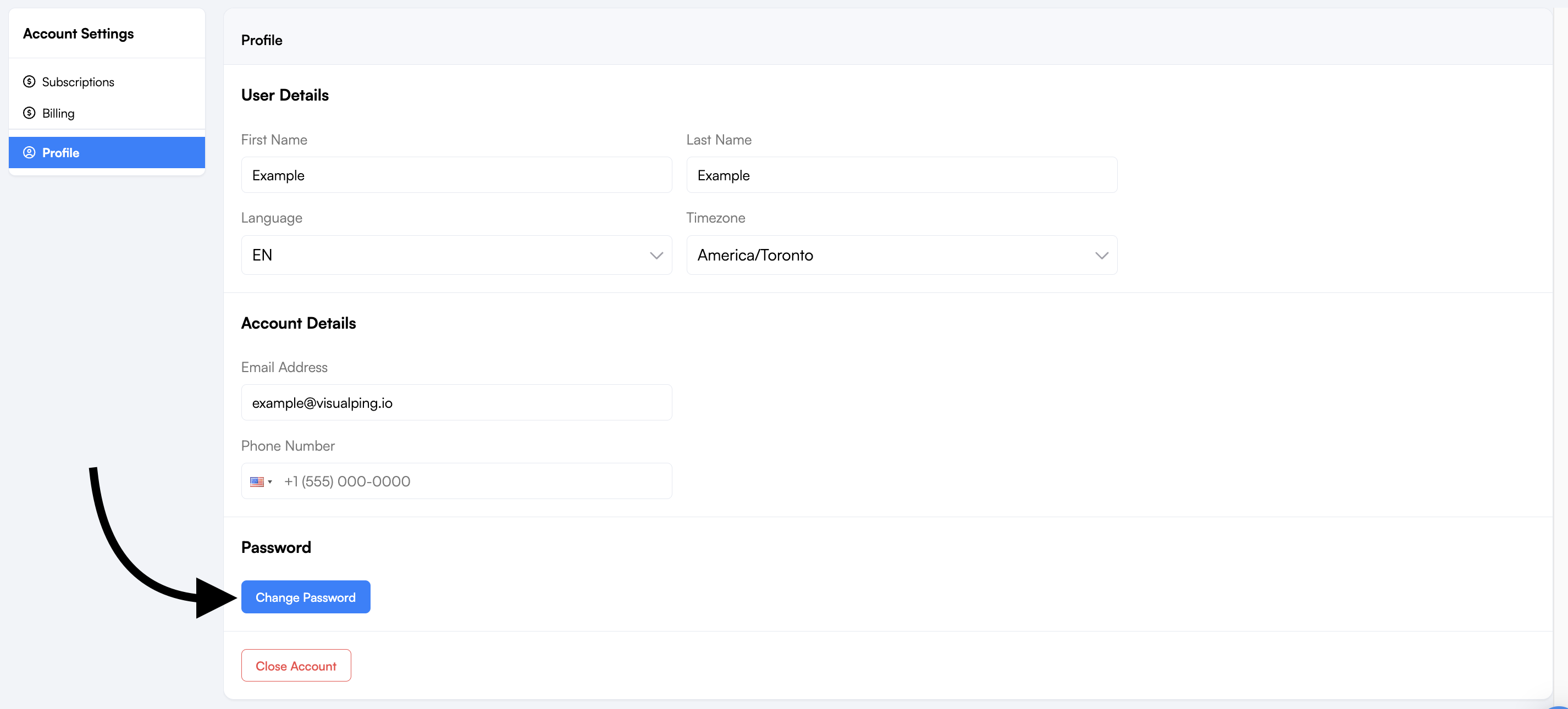This screenshot has height=709, width=1568.
Task: Click the Account Details heading
Action: [298, 323]
